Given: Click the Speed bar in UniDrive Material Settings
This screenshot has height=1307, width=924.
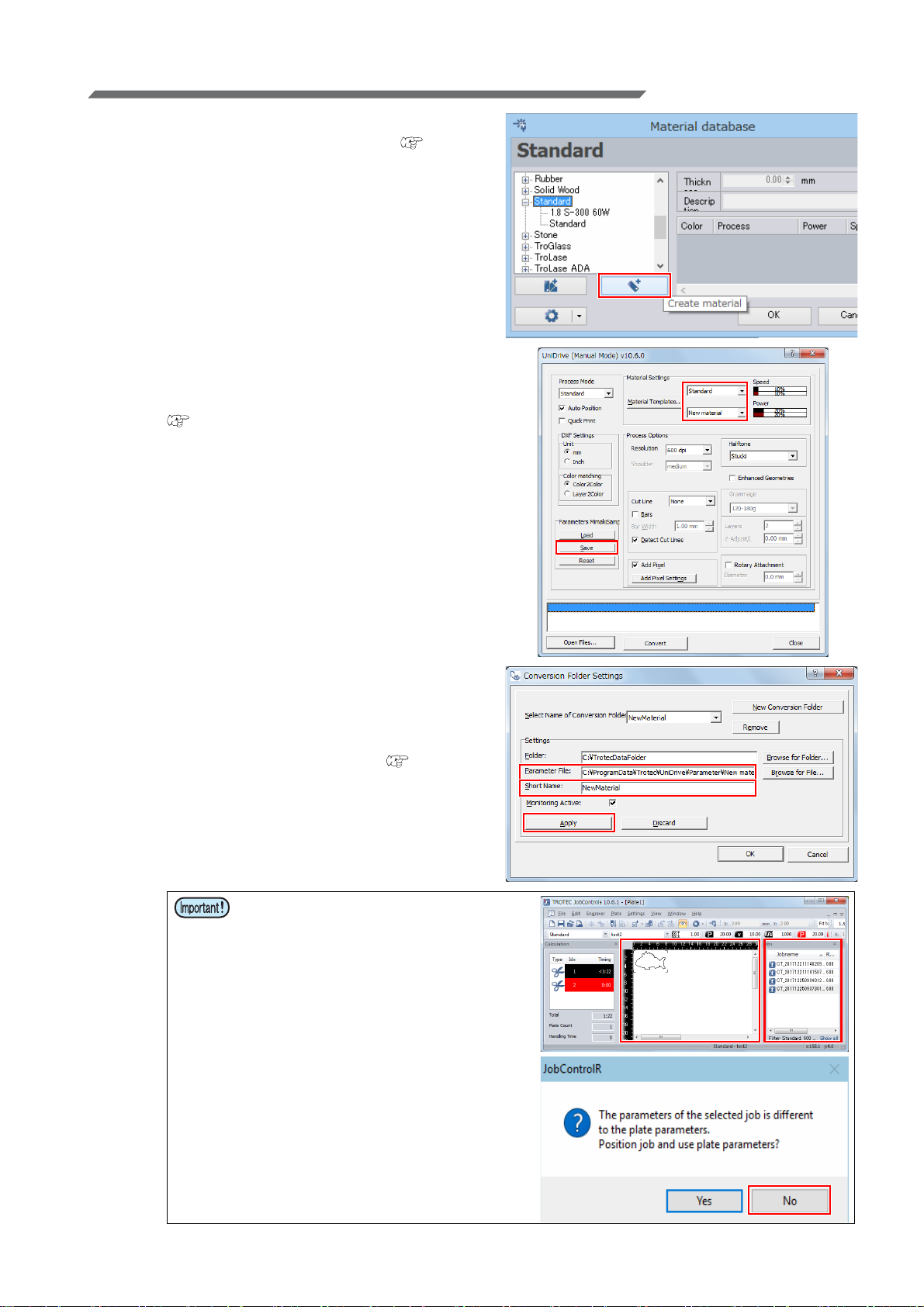Looking at the screenshot, I should click(x=780, y=391).
